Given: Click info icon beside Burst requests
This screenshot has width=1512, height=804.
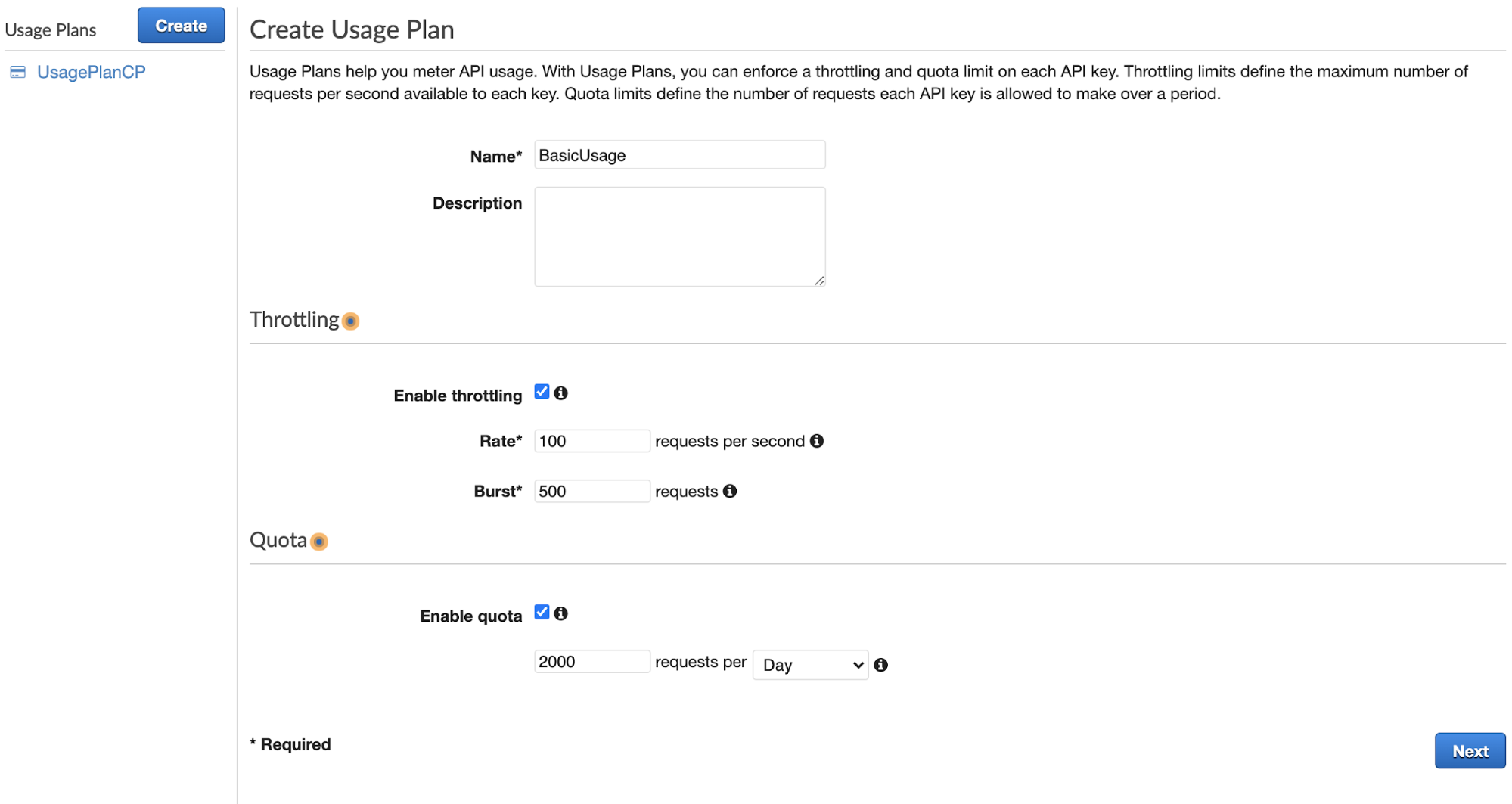Looking at the screenshot, I should tap(730, 492).
